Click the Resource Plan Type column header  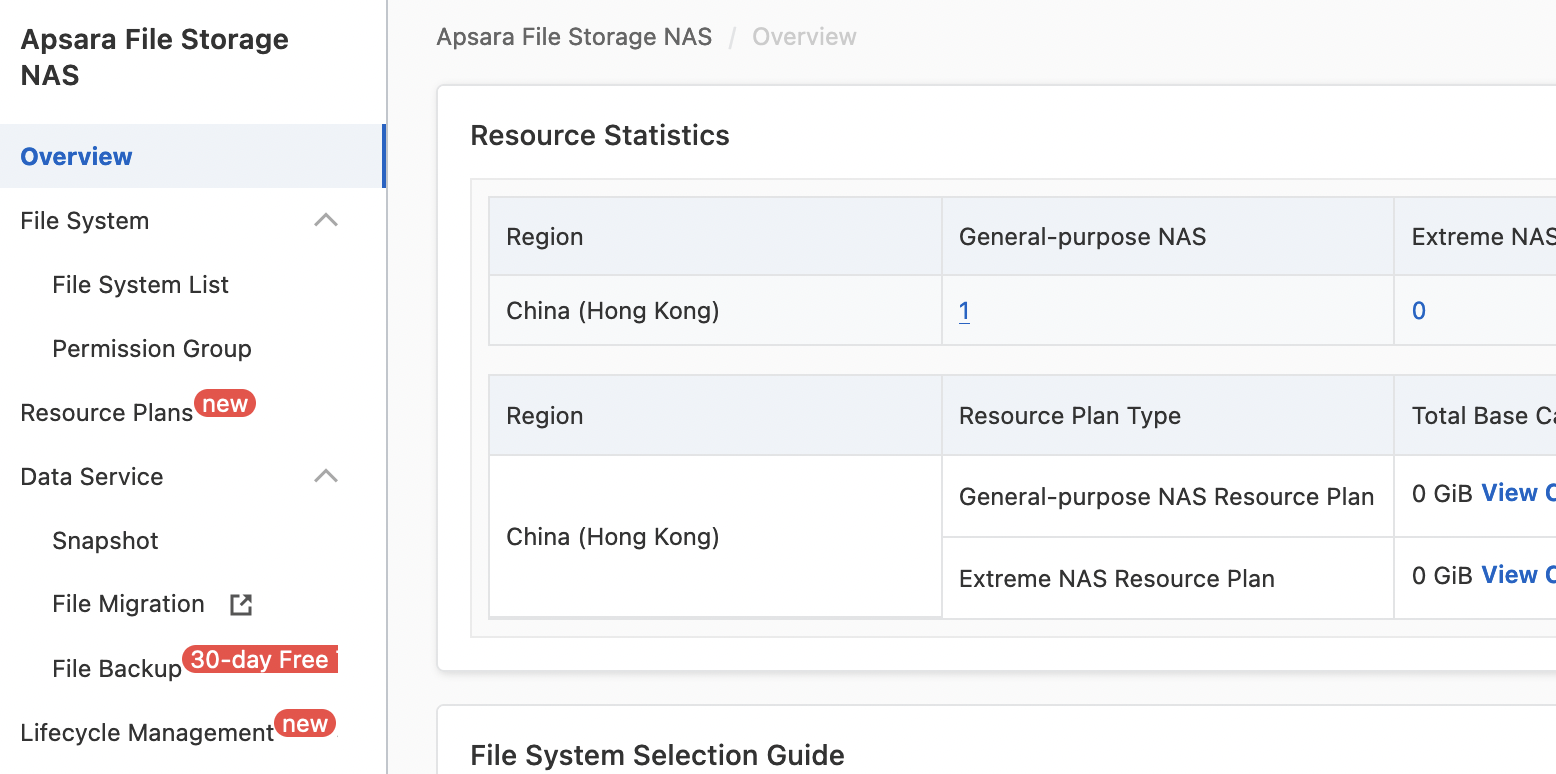(1070, 416)
